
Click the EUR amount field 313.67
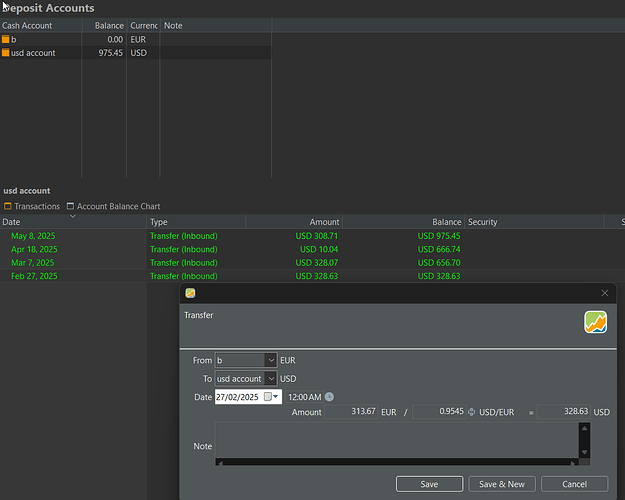tap(351, 411)
